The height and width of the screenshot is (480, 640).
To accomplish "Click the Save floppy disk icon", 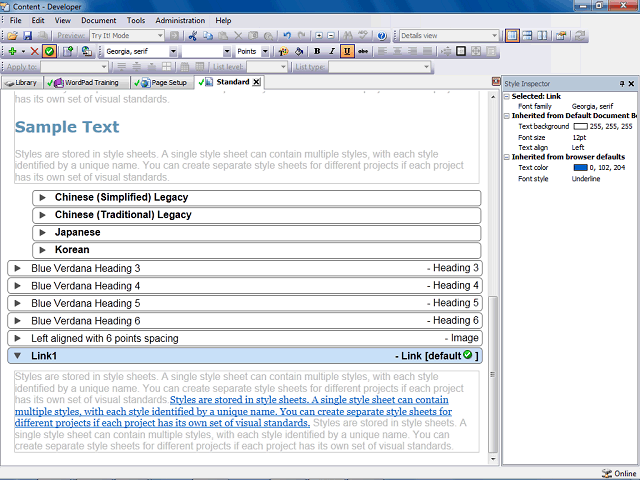I will click(x=27, y=36).
